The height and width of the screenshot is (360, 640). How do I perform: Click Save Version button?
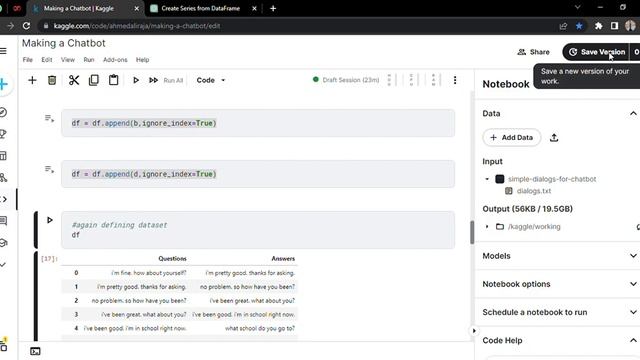[598, 52]
